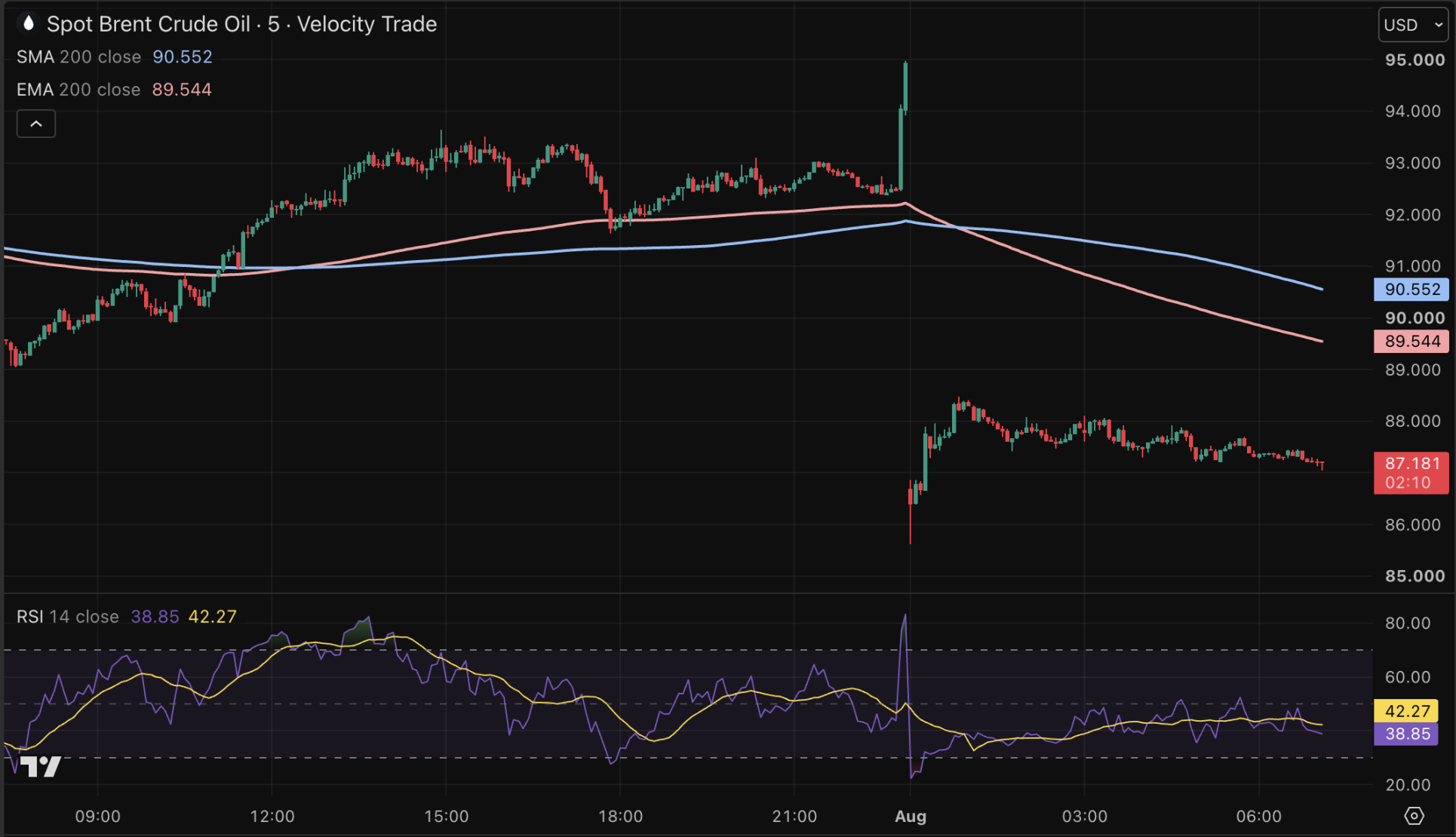This screenshot has width=1456, height=837.
Task: Click the purple 38.85 RSI axis label
Action: point(1406,734)
